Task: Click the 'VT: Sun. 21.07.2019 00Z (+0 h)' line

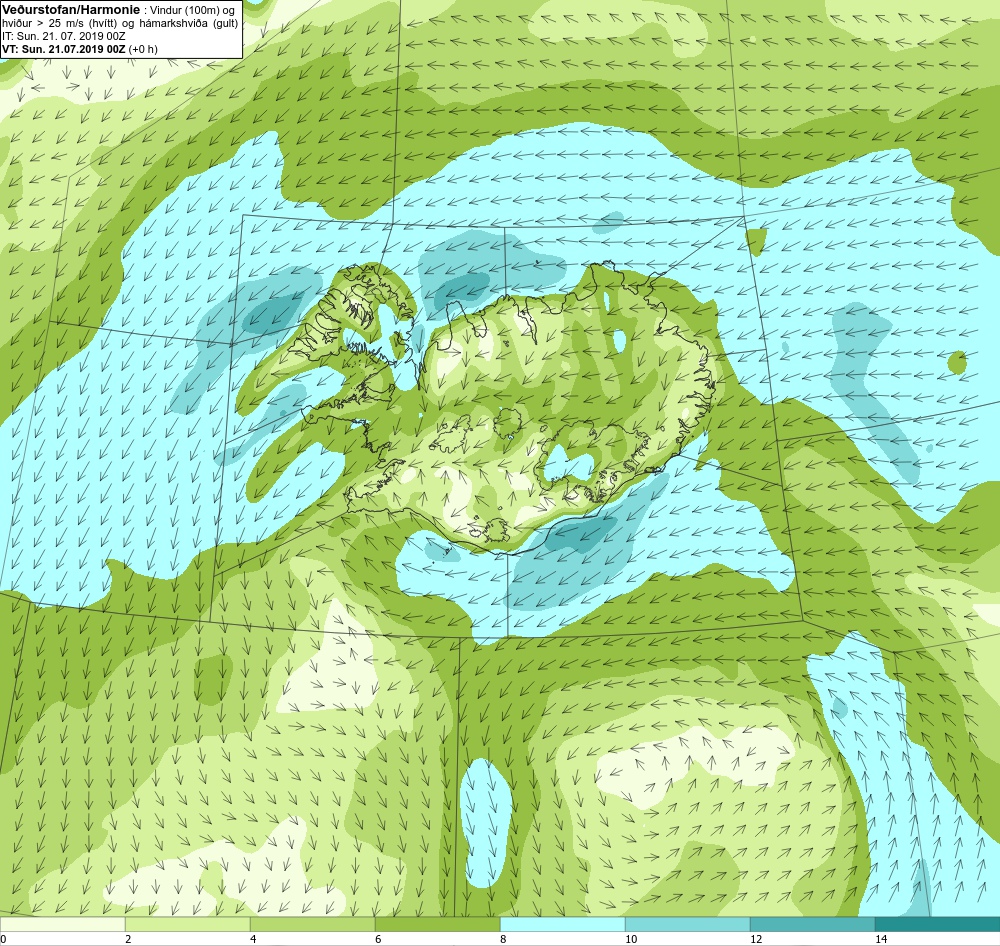Action: (80, 48)
